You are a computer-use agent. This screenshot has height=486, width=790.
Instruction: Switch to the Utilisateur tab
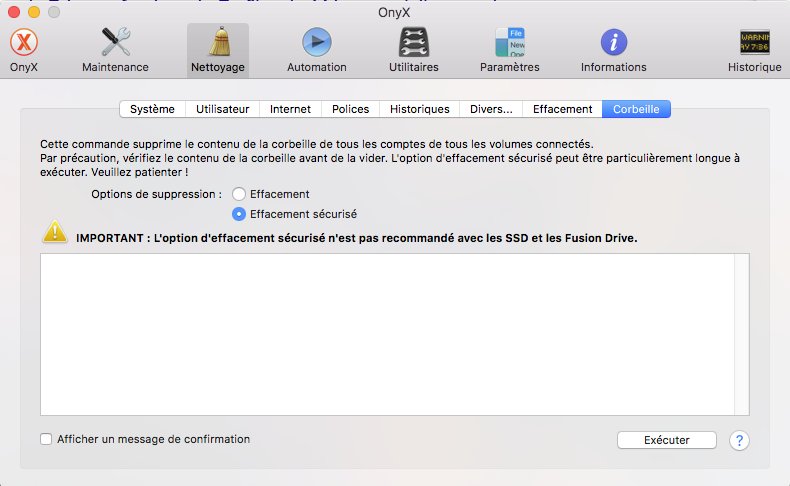tap(222, 109)
